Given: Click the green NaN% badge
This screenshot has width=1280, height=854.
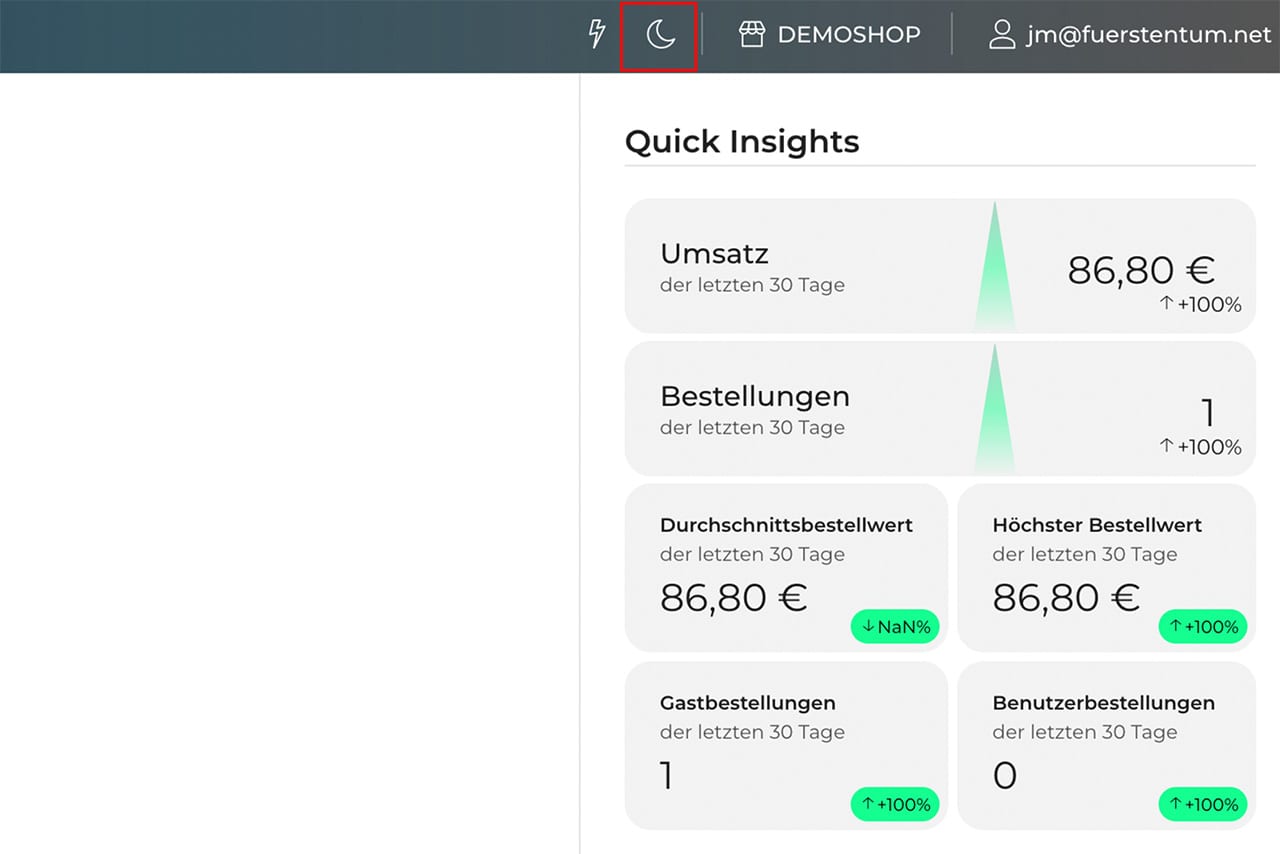Looking at the screenshot, I should (x=896, y=627).
